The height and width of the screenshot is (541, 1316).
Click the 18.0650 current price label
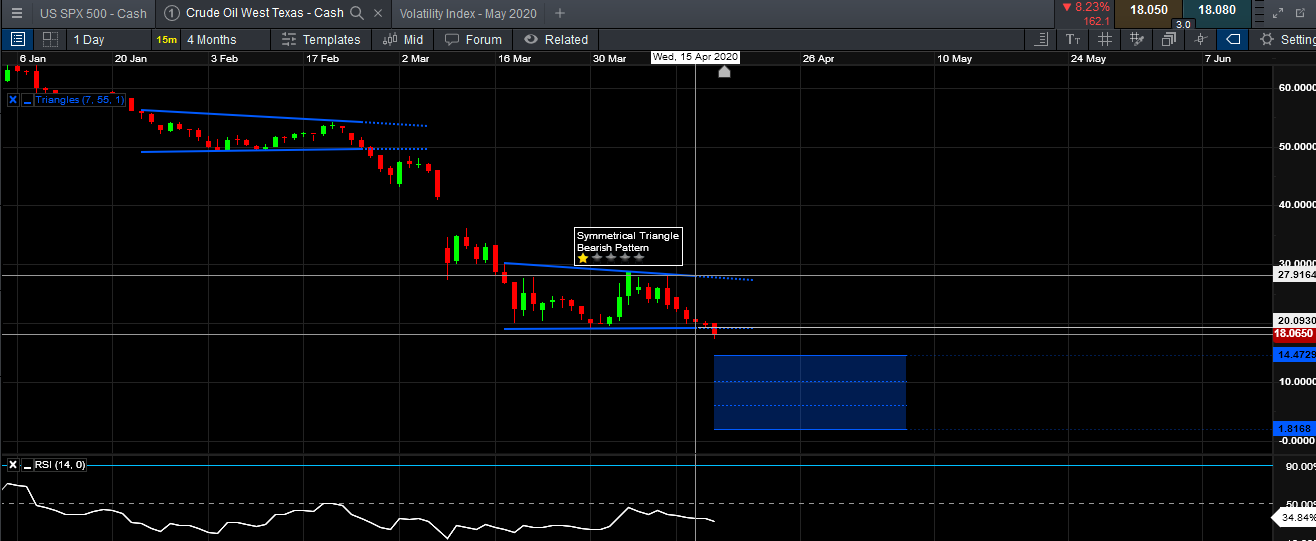tap(1294, 333)
